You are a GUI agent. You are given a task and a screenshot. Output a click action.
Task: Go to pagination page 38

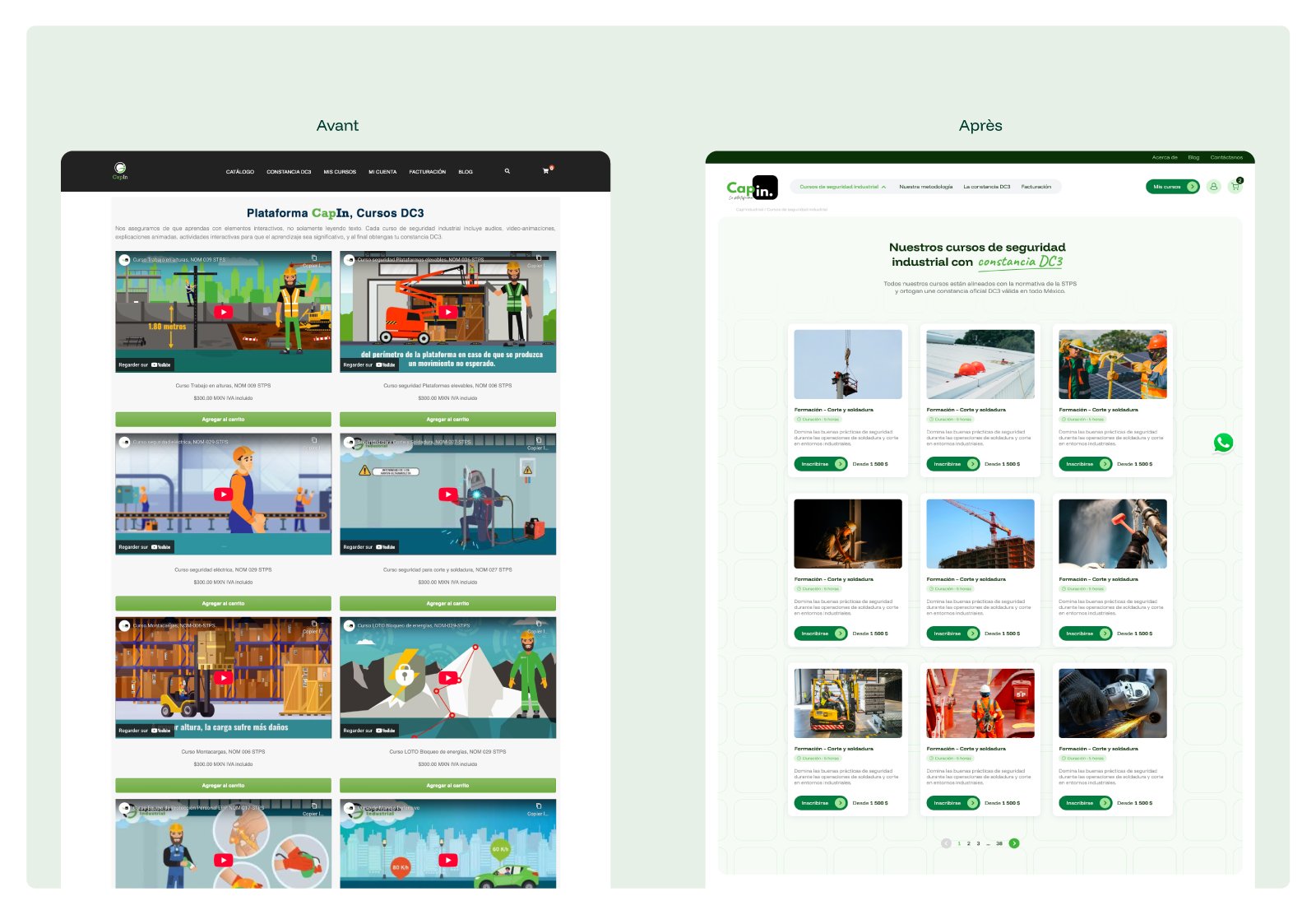tap(999, 843)
